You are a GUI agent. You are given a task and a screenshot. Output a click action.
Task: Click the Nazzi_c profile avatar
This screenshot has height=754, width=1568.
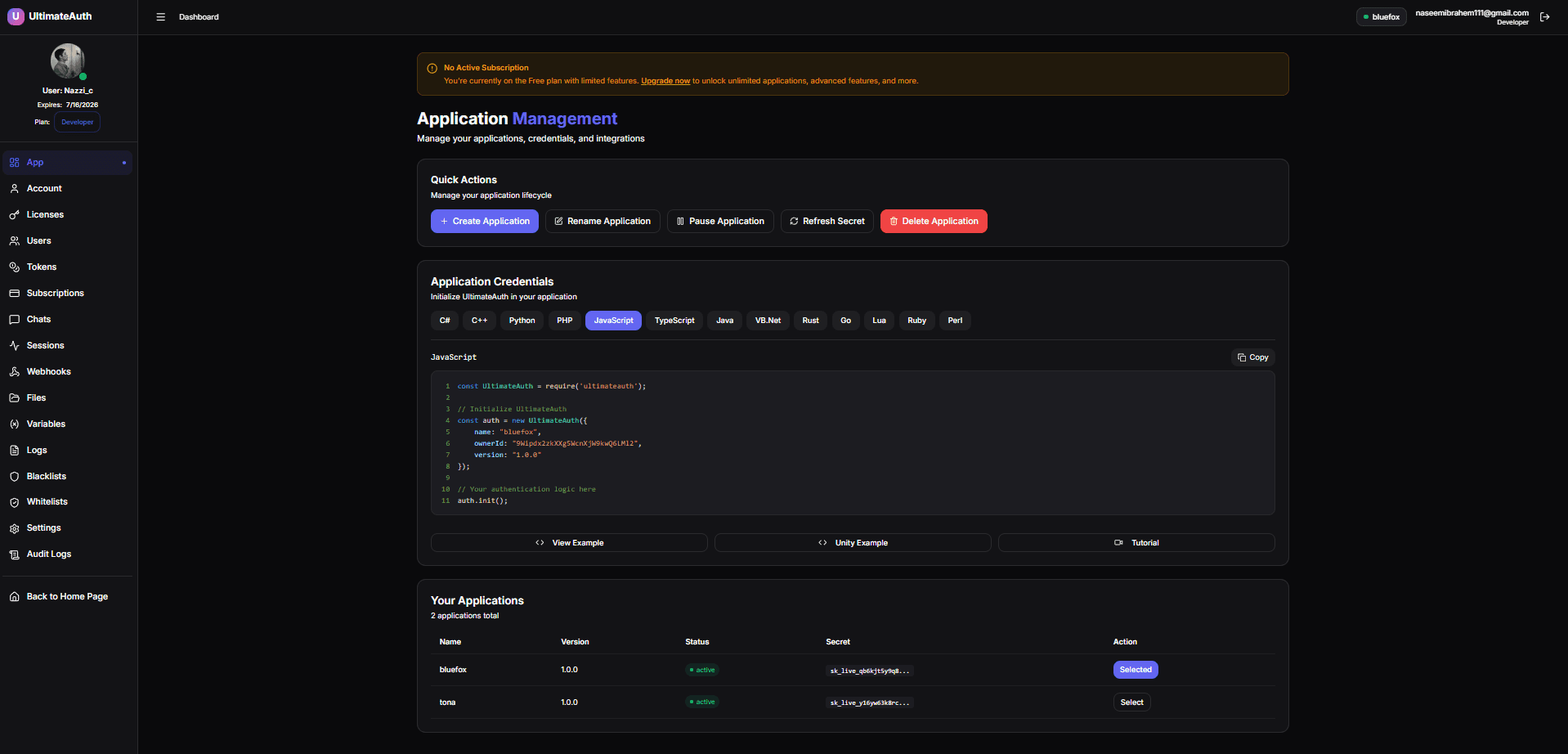click(x=67, y=61)
